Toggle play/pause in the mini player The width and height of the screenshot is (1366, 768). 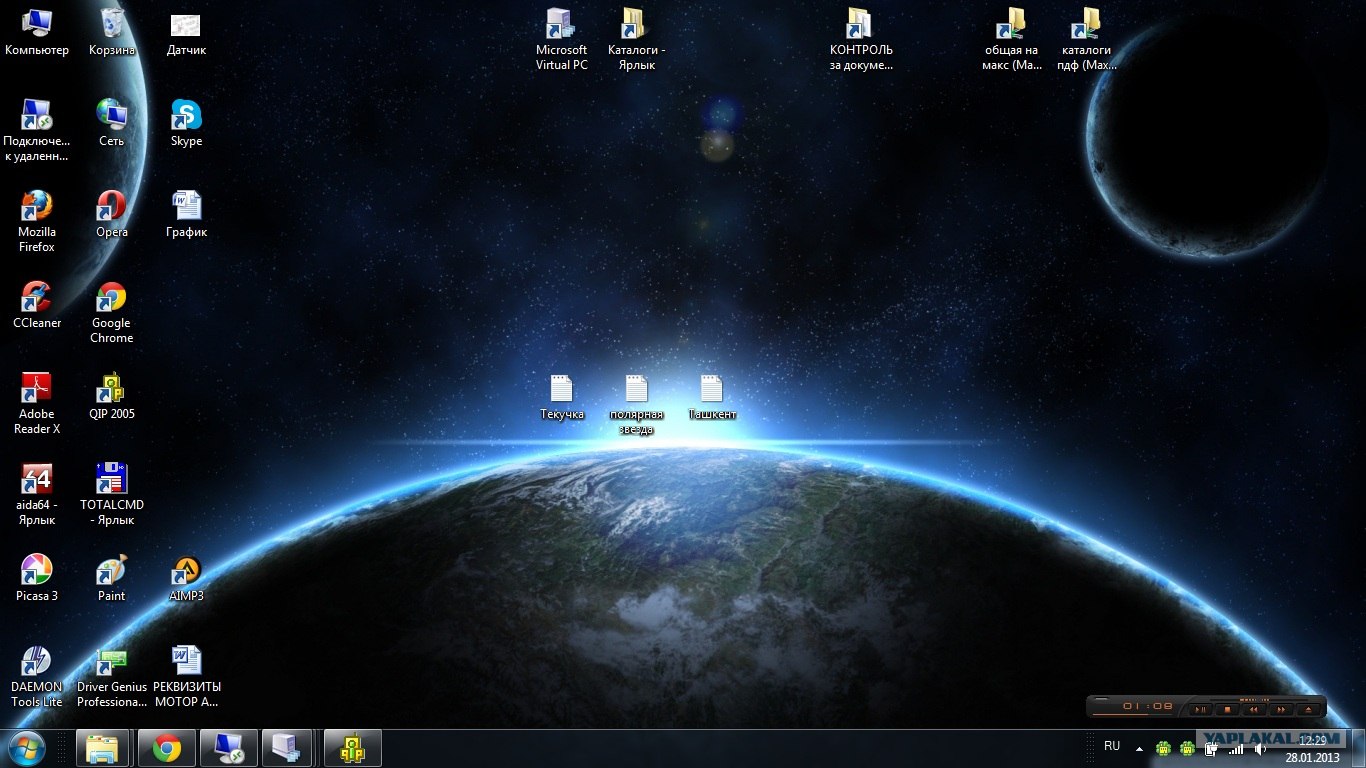(1199, 709)
